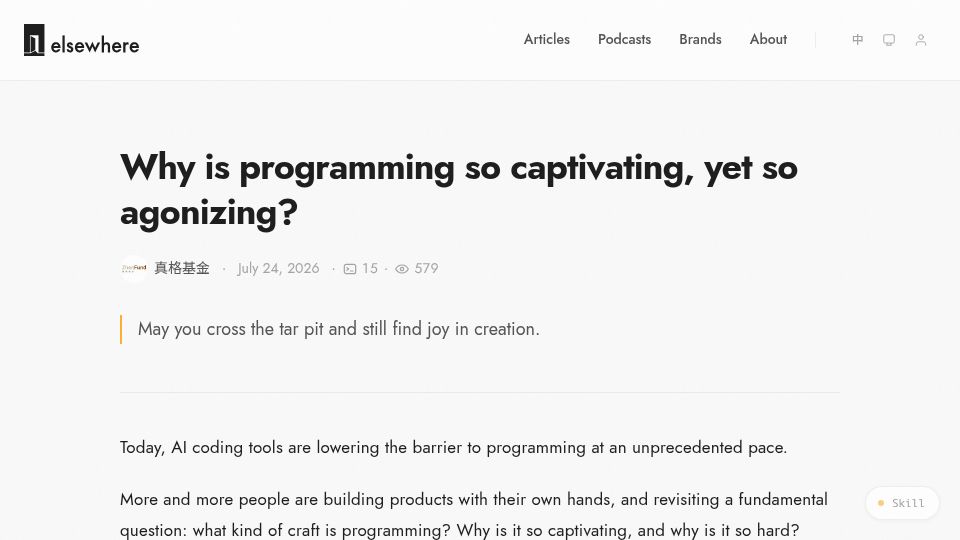Click the comment count 15
The image size is (960, 540).
coord(370,268)
